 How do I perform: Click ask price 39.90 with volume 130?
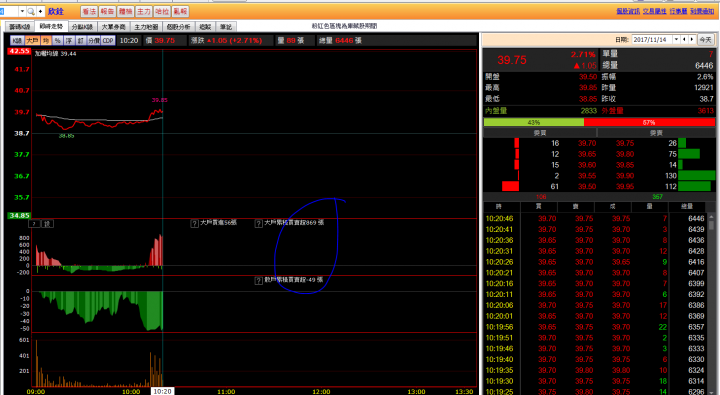click(625, 175)
